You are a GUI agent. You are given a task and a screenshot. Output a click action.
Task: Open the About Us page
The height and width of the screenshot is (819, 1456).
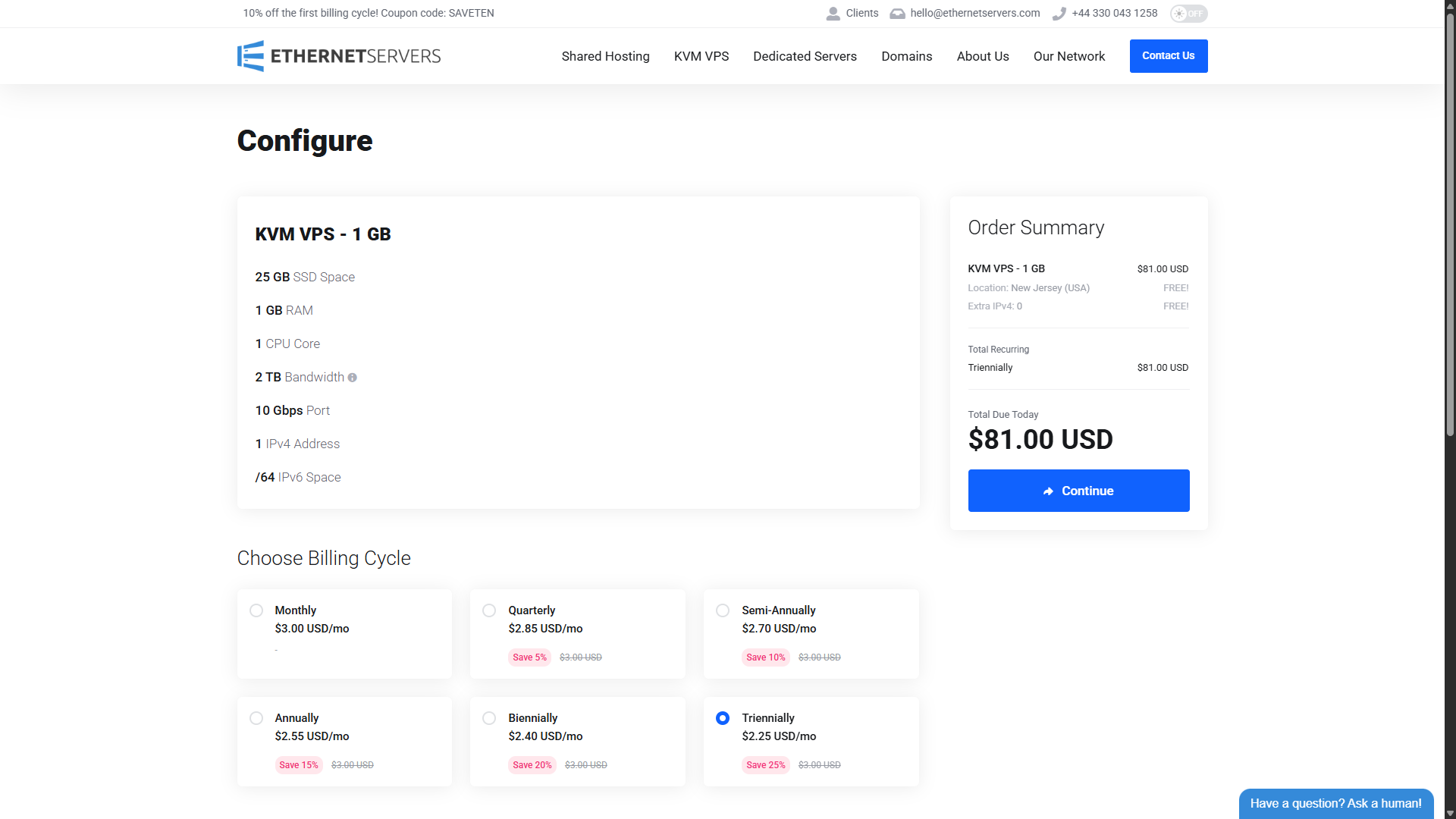coord(983,56)
